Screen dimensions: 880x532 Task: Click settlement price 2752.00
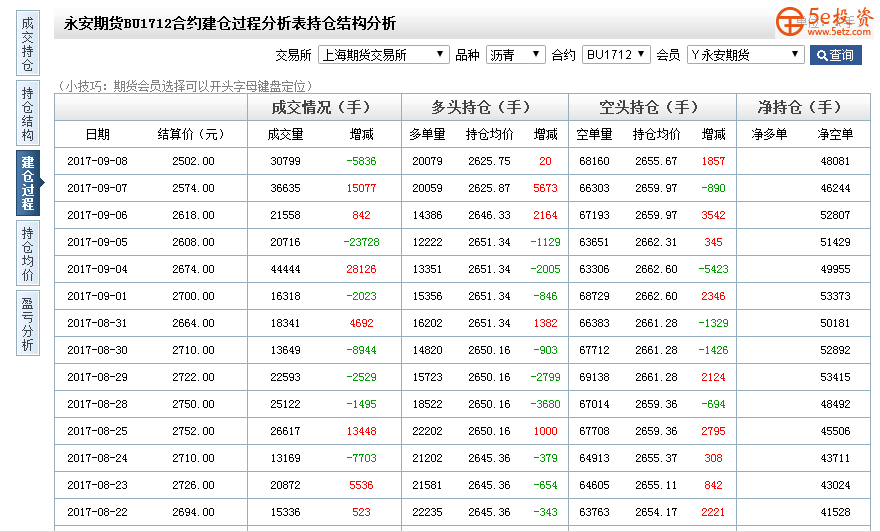coord(193,432)
